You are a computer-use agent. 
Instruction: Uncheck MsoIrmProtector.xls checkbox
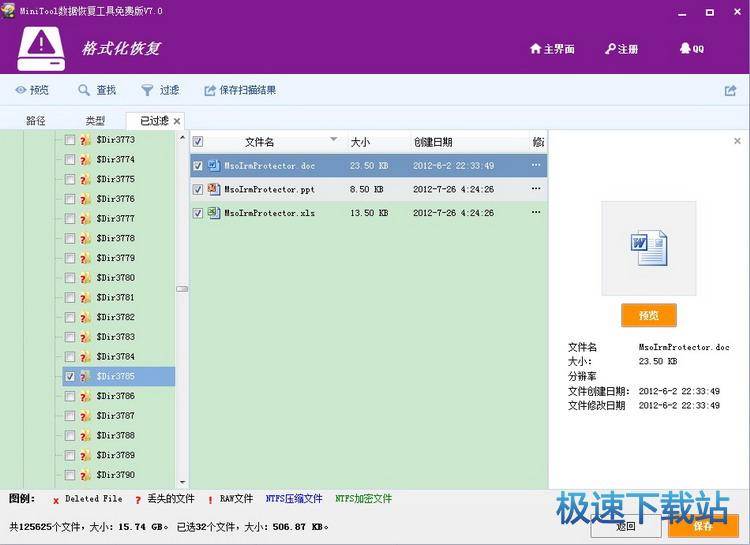198,213
